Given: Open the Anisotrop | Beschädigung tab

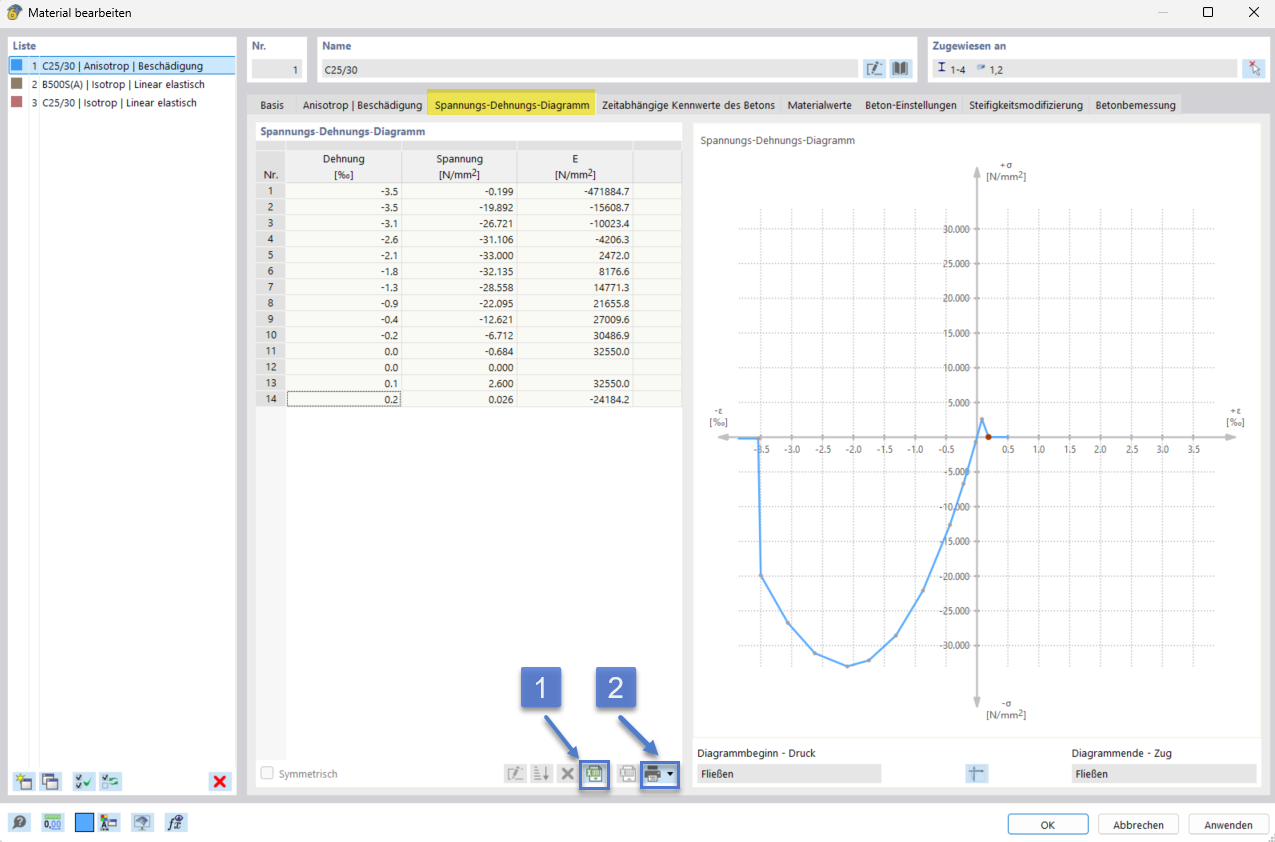Looking at the screenshot, I should tap(362, 105).
